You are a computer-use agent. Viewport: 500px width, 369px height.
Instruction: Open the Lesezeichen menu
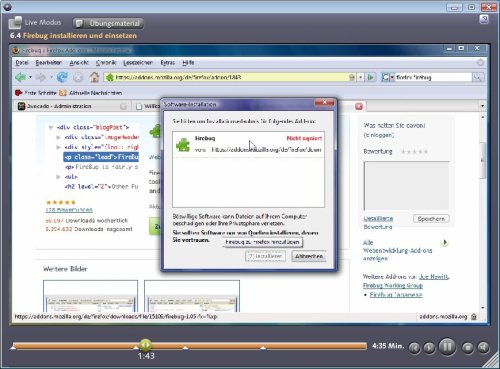138,62
